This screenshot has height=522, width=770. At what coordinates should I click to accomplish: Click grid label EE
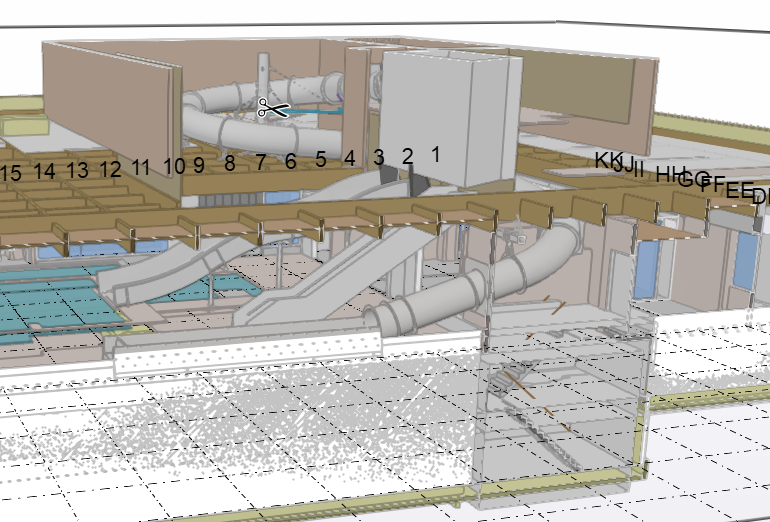(738, 190)
